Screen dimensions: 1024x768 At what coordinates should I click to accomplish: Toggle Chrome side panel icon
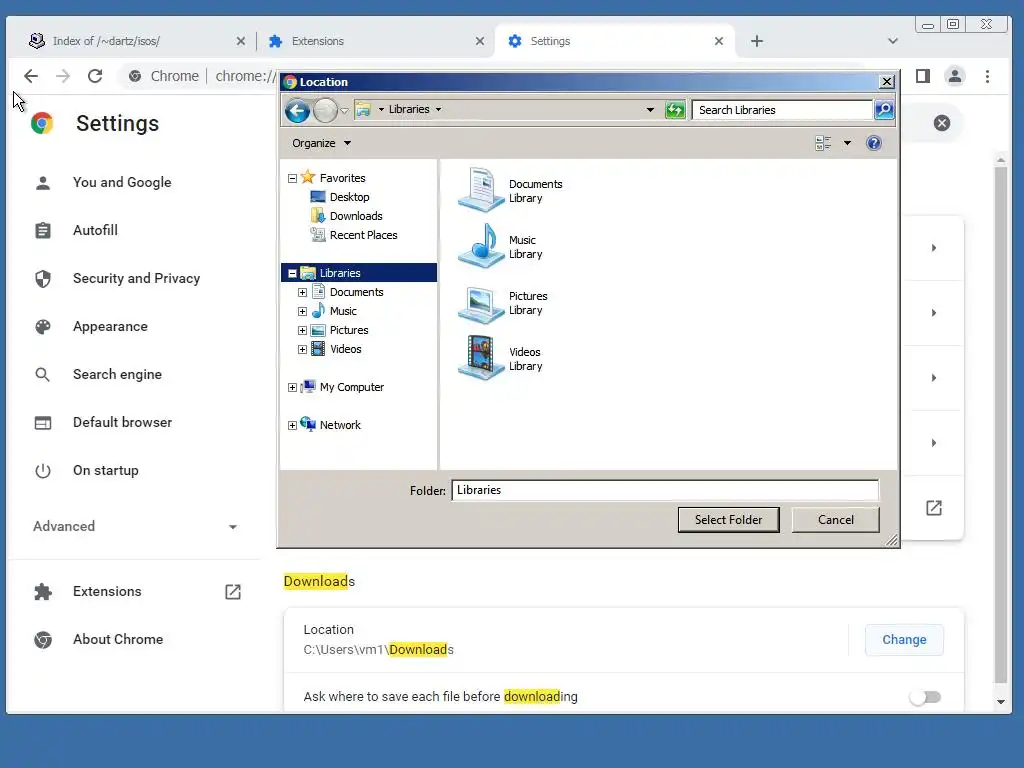pos(923,76)
